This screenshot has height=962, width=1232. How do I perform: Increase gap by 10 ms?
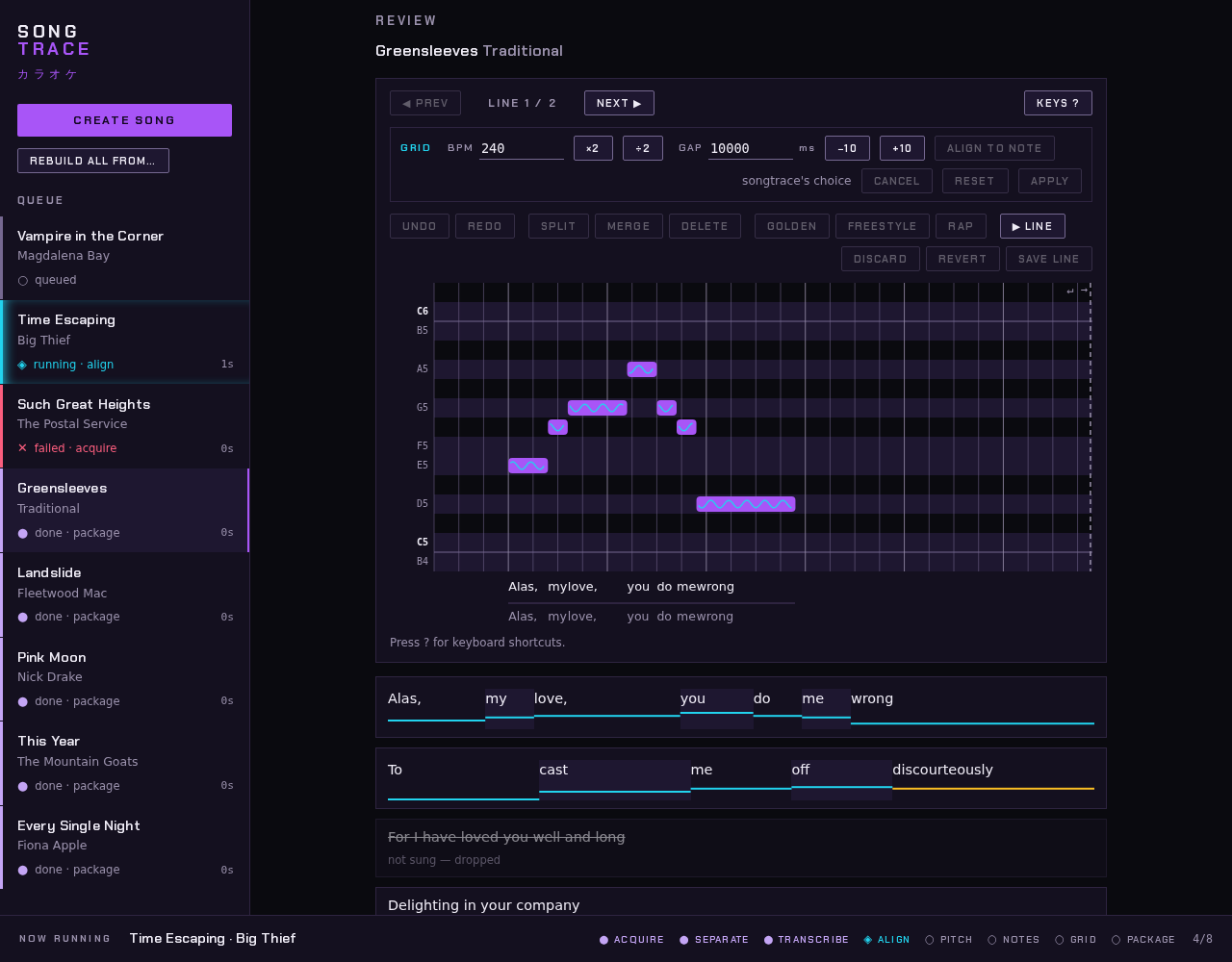(902, 148)
